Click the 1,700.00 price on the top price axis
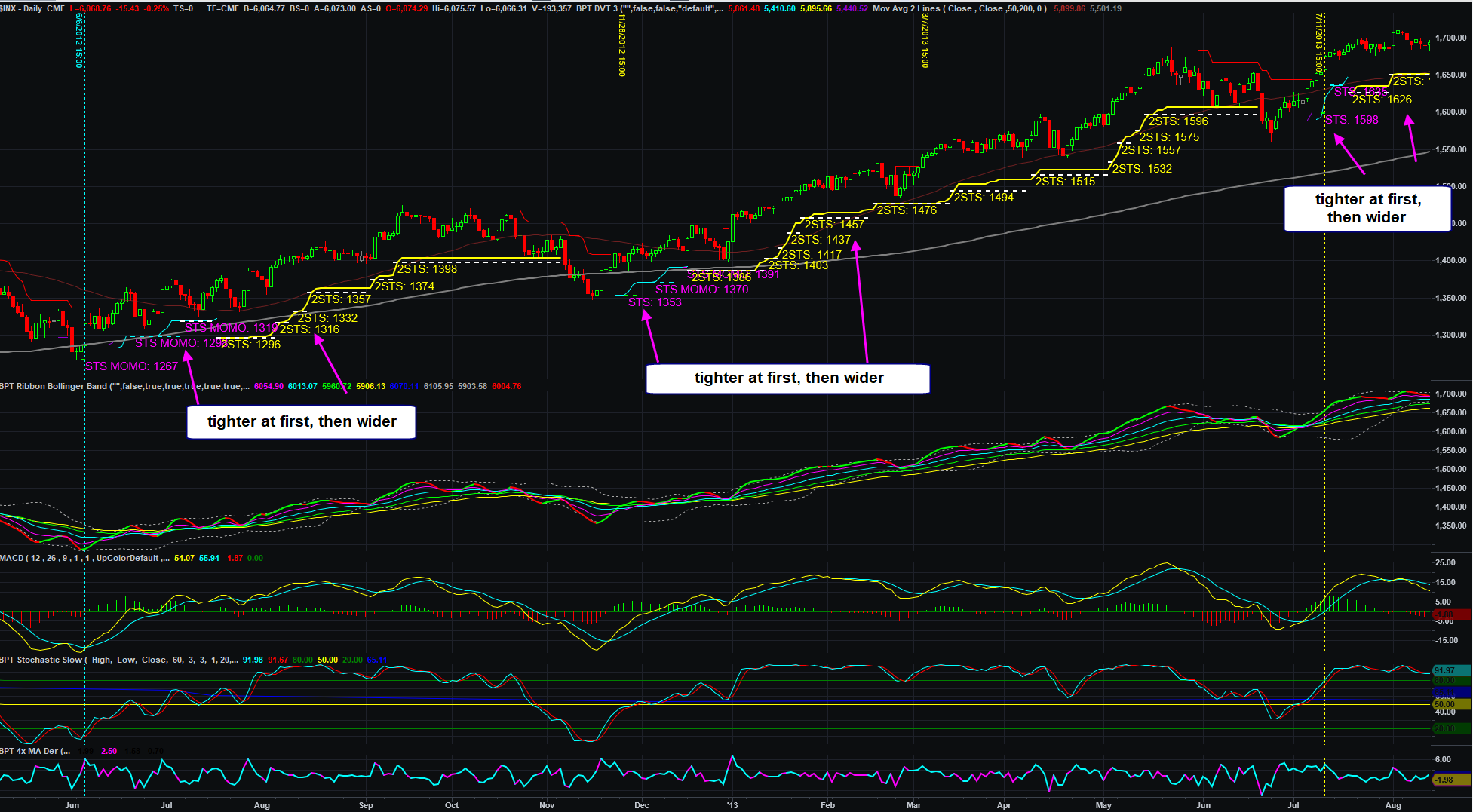Image resolution: width=1473 pixels, height=812 pixels. [1451, 38]
